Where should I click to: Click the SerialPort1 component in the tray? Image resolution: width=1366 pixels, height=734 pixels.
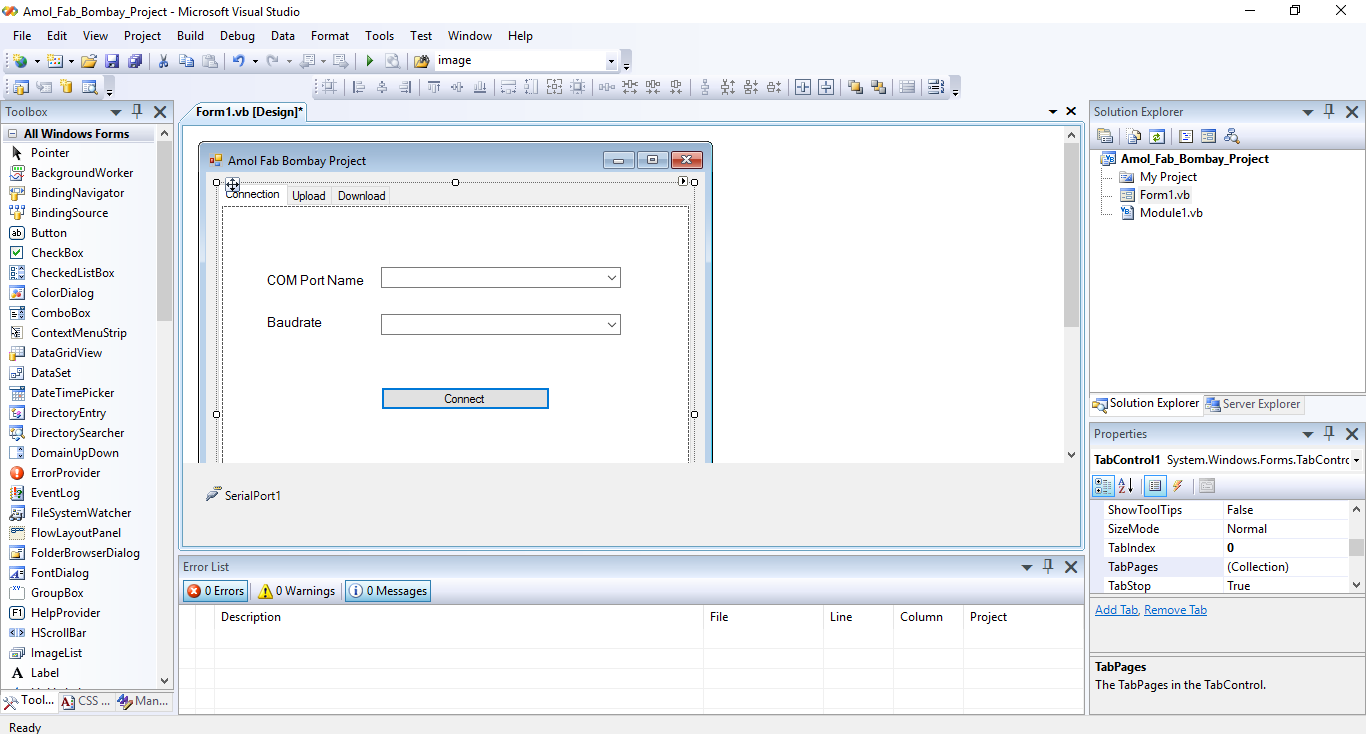tap(243, 495)
